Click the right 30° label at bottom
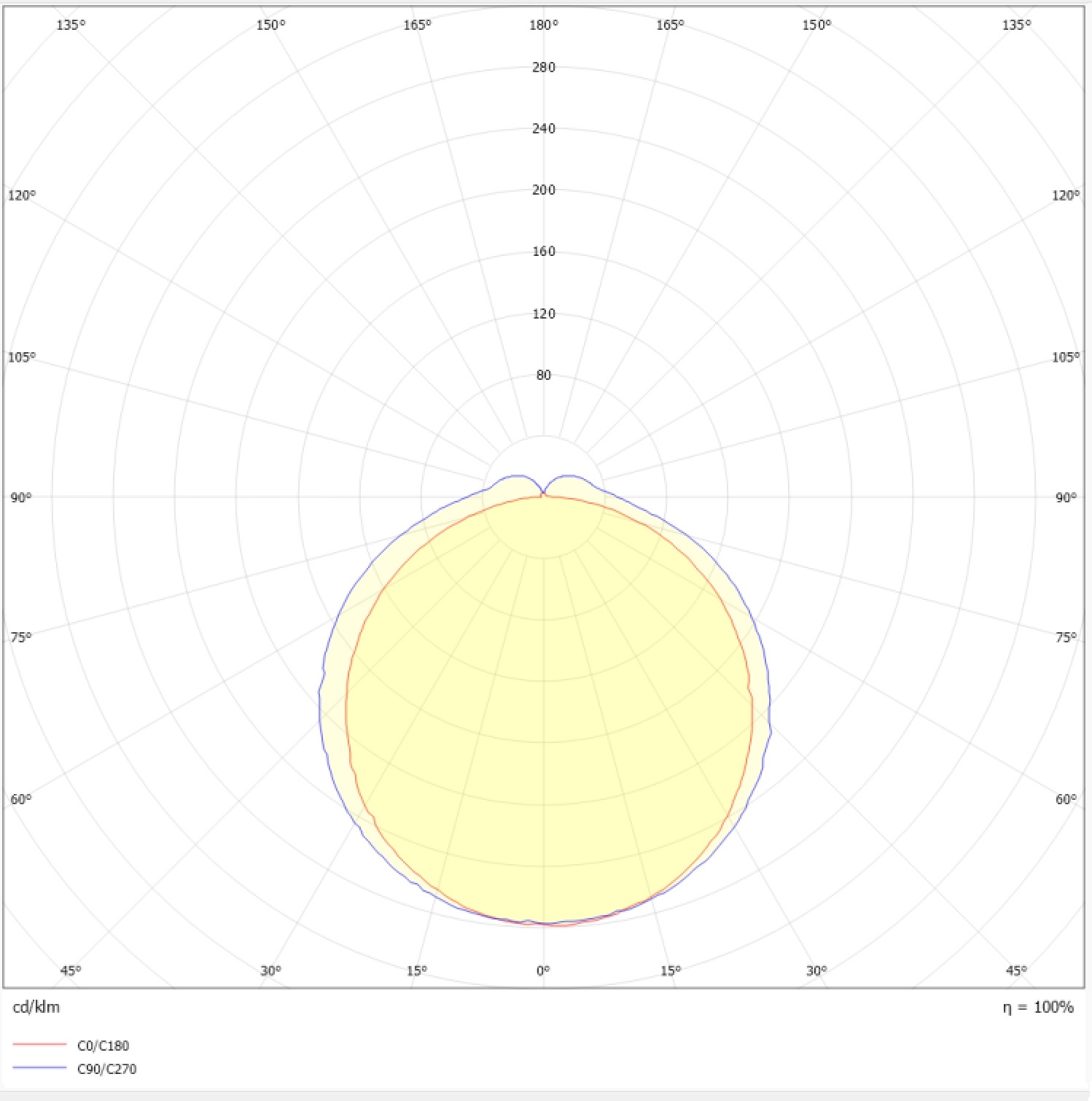 tap(817, 970)
